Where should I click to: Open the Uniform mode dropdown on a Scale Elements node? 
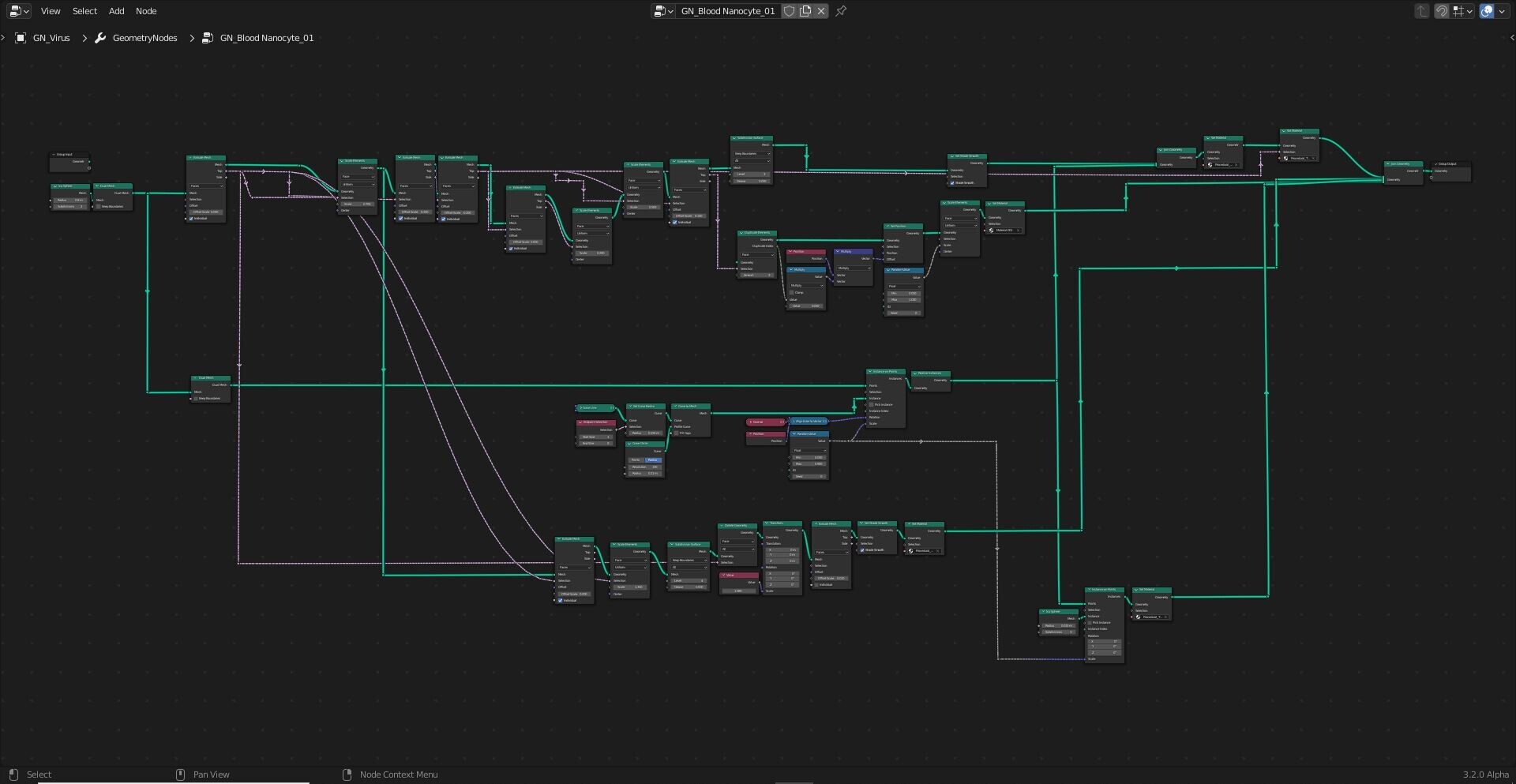pos(358,185)
